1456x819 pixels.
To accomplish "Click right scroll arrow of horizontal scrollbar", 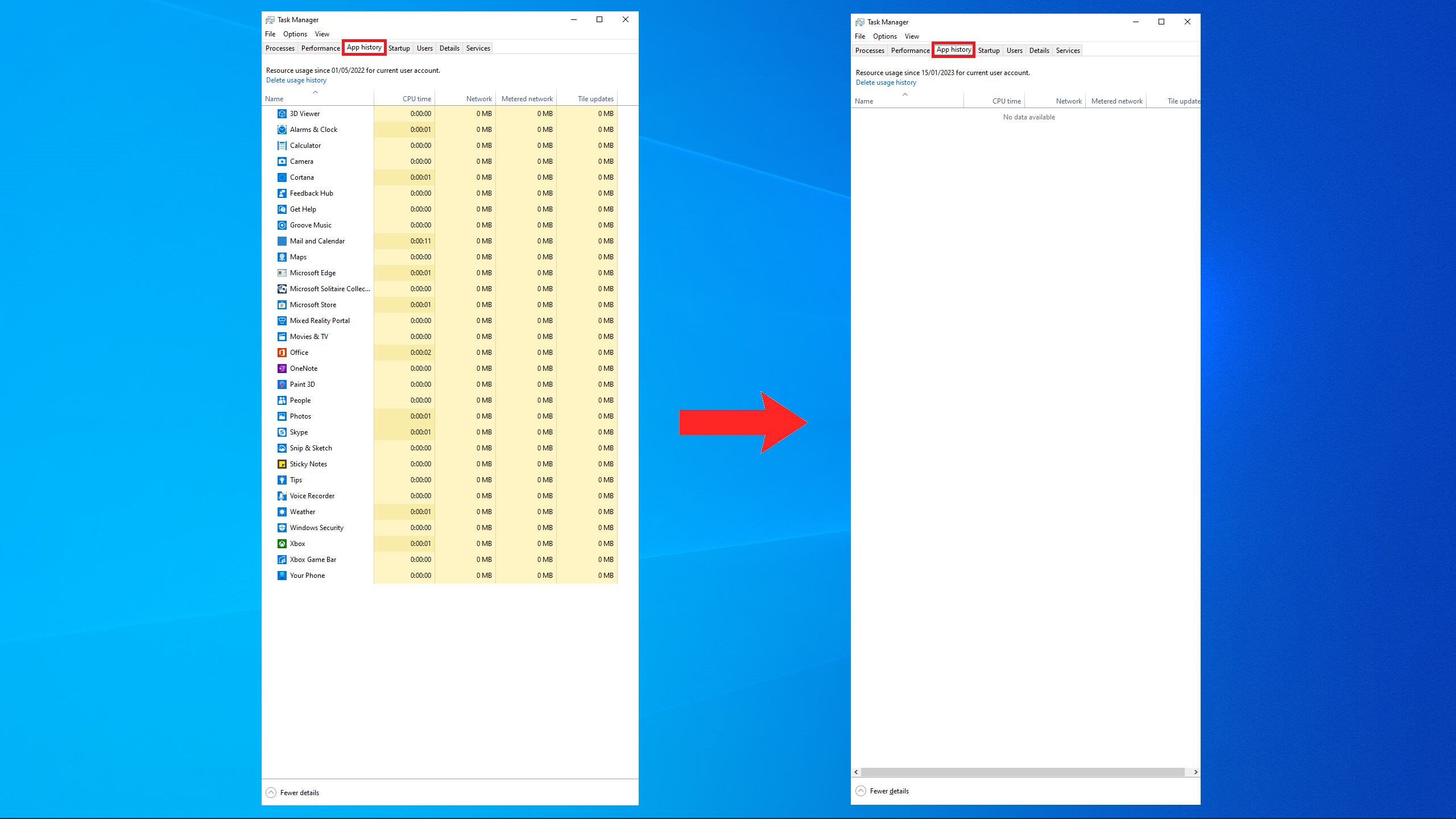I will pos(1196,772).
